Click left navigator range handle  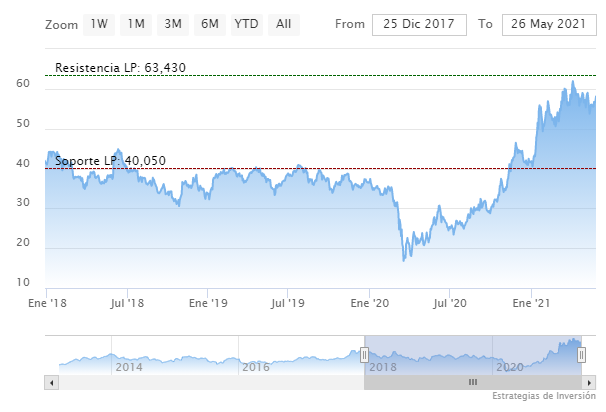coord(364,355)
